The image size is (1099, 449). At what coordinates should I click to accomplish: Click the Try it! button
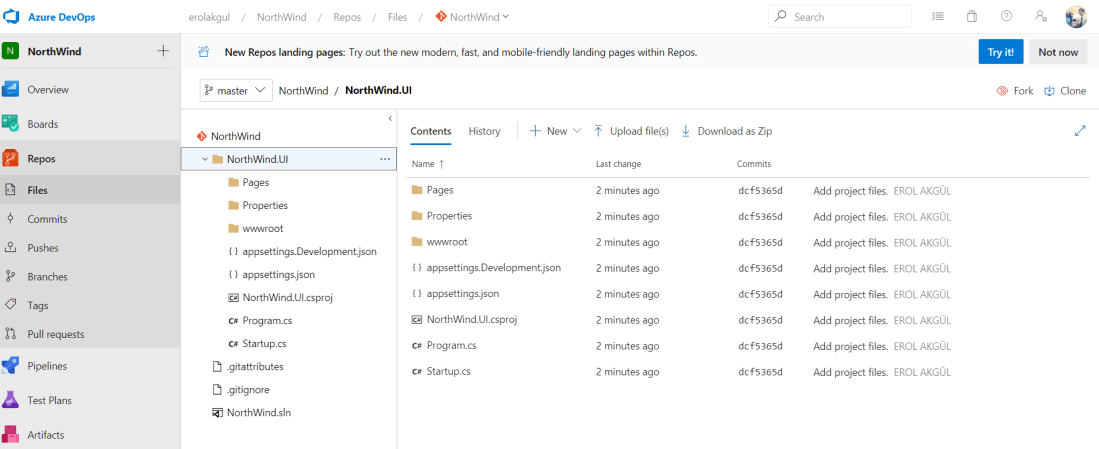pyautogui.click(x=1000, y=52)
